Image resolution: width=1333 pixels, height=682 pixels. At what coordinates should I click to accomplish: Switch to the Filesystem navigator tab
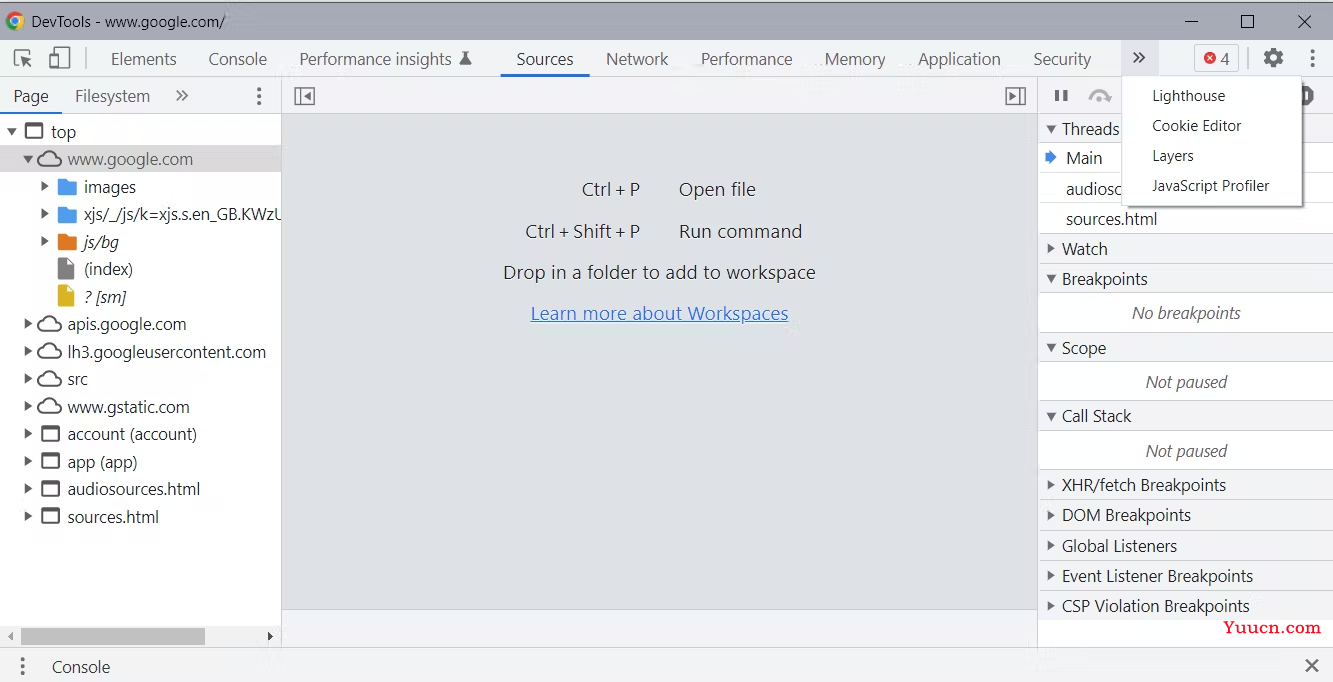click(x=113, y=96)
